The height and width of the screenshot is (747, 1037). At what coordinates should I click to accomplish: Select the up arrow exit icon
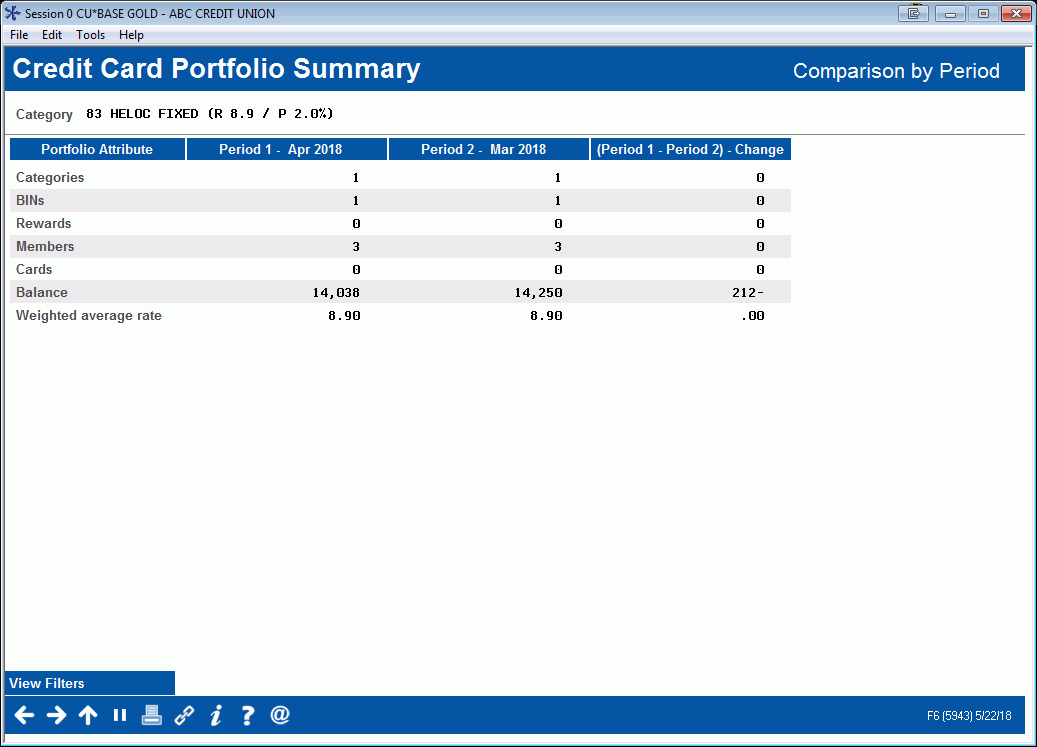coord(88,715)
